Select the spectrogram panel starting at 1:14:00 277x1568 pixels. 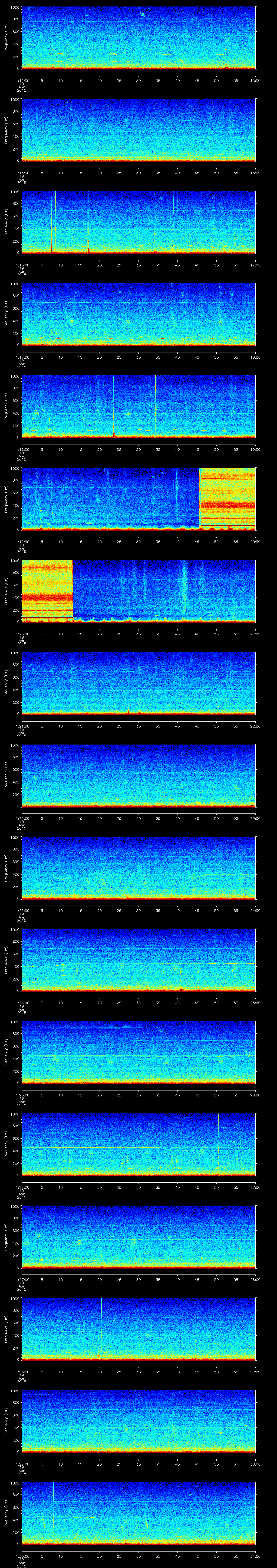pos(139,38)
